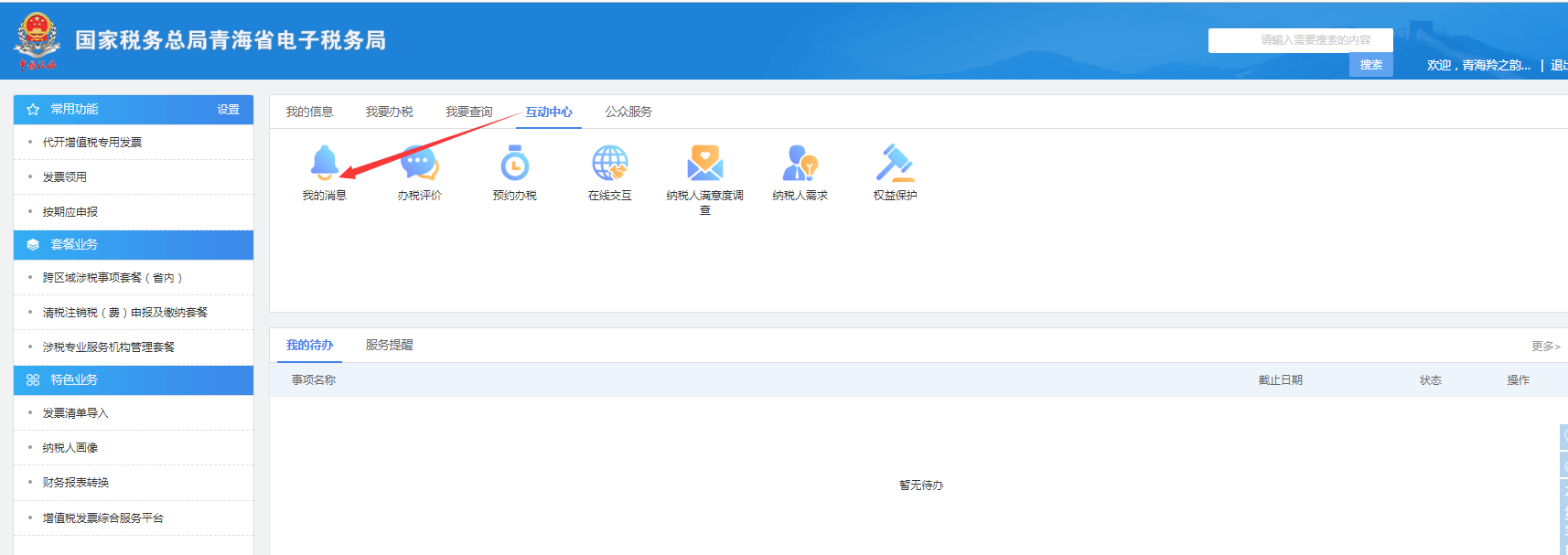
Task: Click the search content input field
Action: click(x=1301, y=40)
